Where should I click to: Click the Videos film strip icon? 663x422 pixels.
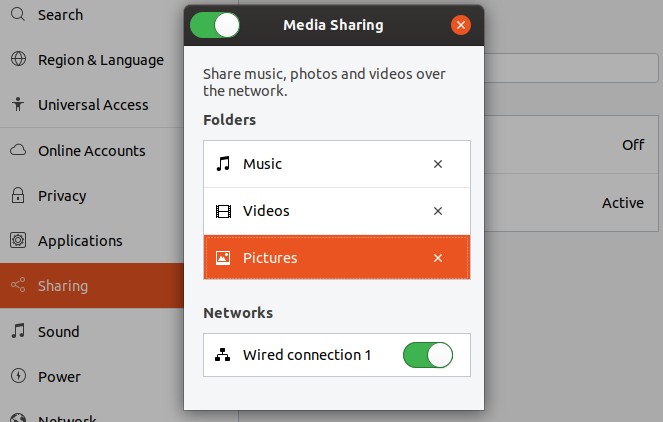coord(223,211)
